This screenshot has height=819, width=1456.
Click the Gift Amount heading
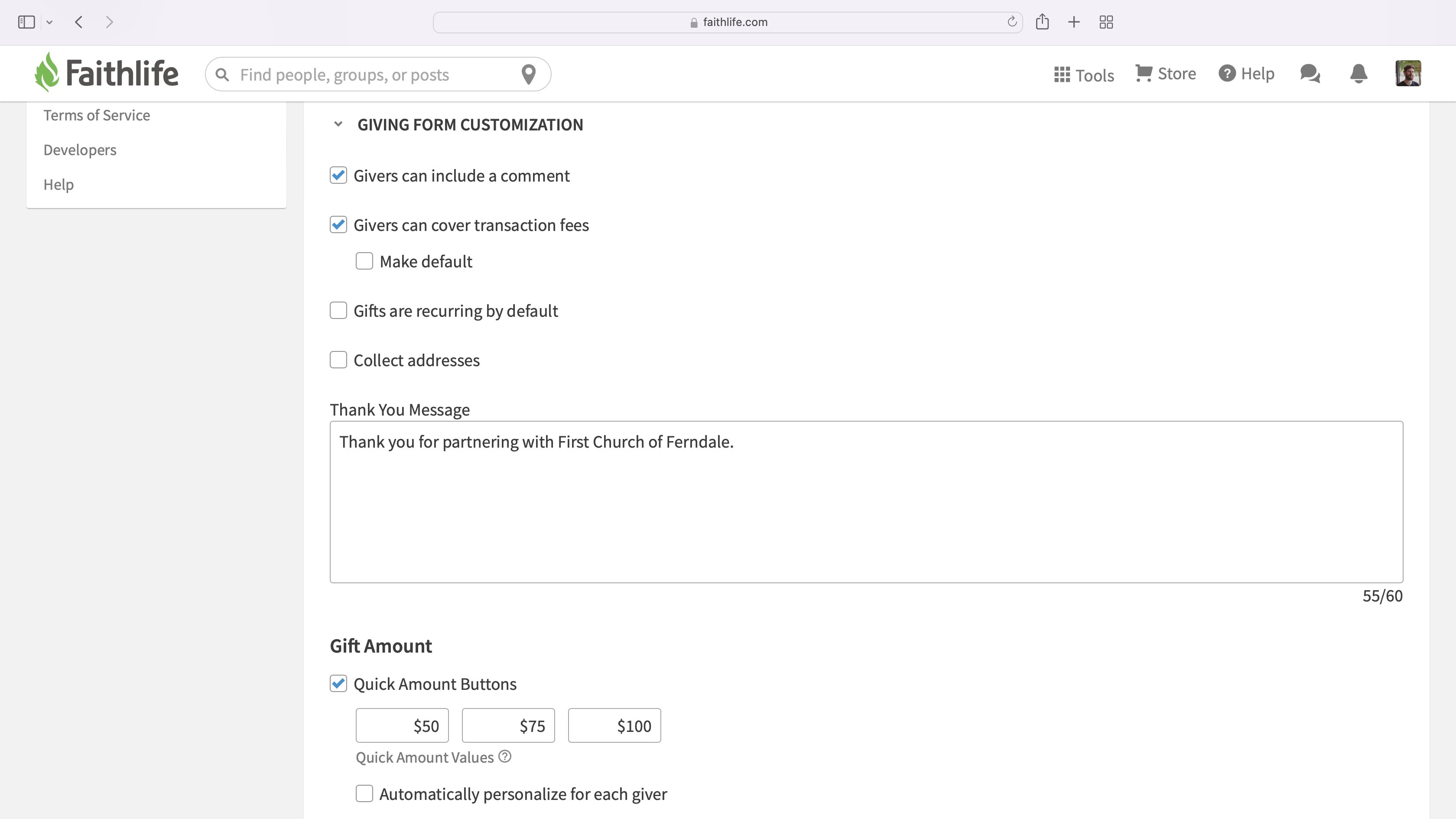tap(380, 646)
